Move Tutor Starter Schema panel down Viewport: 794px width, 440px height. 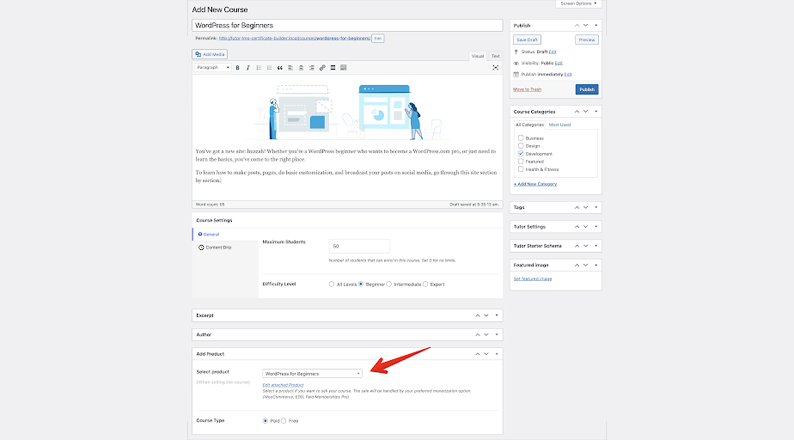[586, 246]
